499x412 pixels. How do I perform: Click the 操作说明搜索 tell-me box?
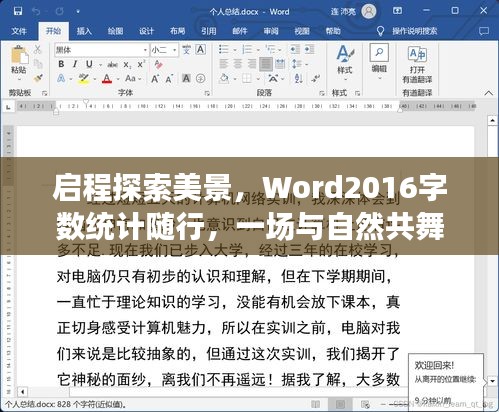[407, 31]
